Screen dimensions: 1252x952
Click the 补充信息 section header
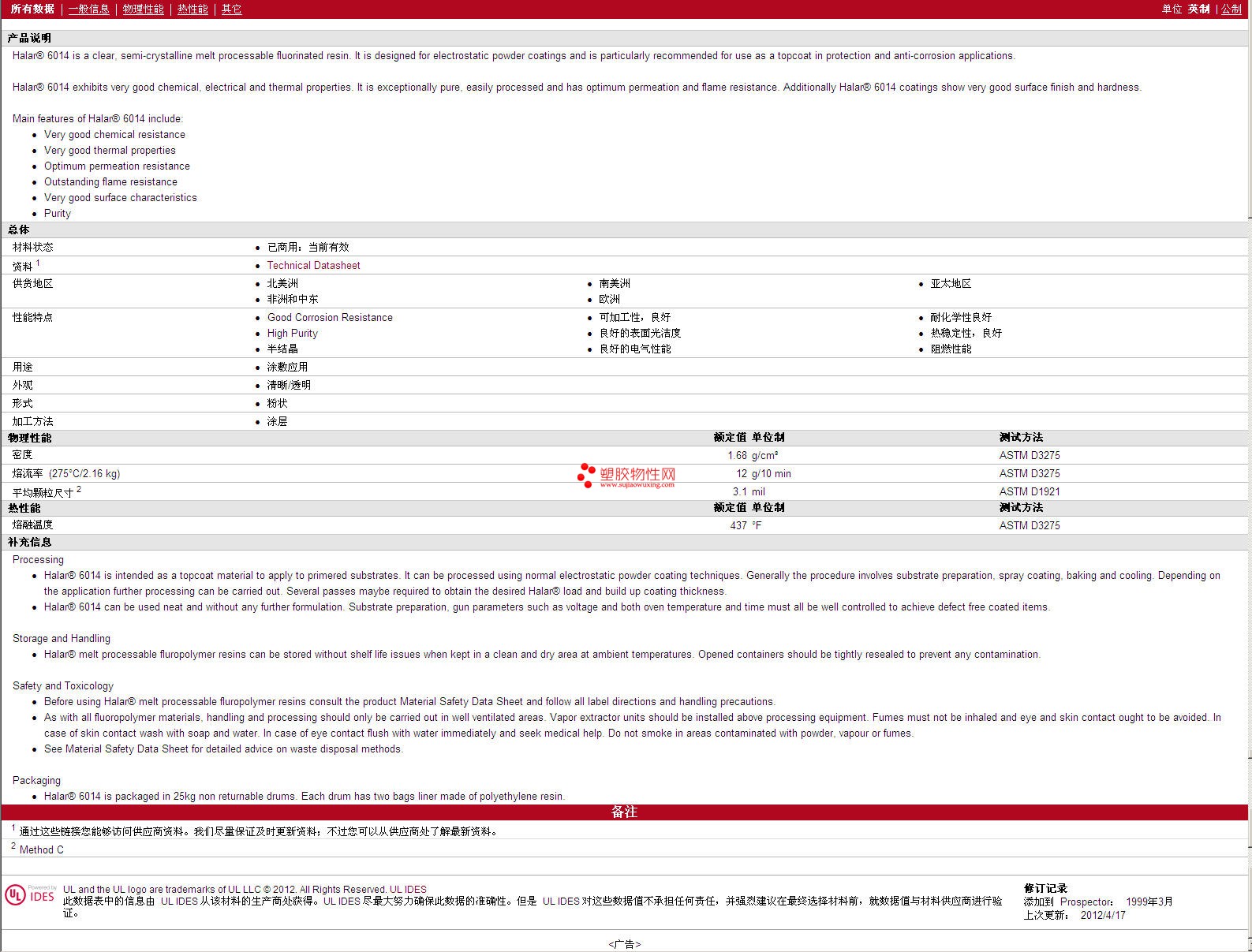[29, 542]
